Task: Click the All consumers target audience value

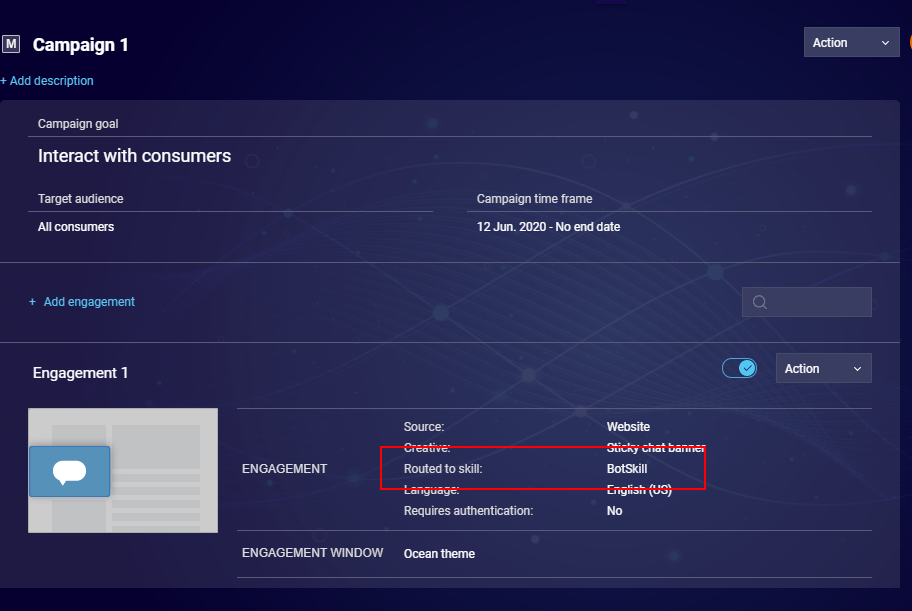Action: (76, 227)
